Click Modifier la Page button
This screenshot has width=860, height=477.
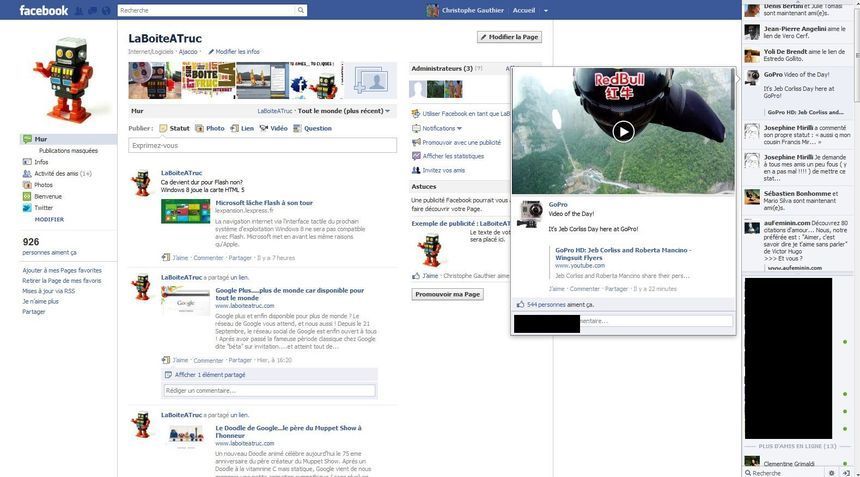tap(510, 37)
